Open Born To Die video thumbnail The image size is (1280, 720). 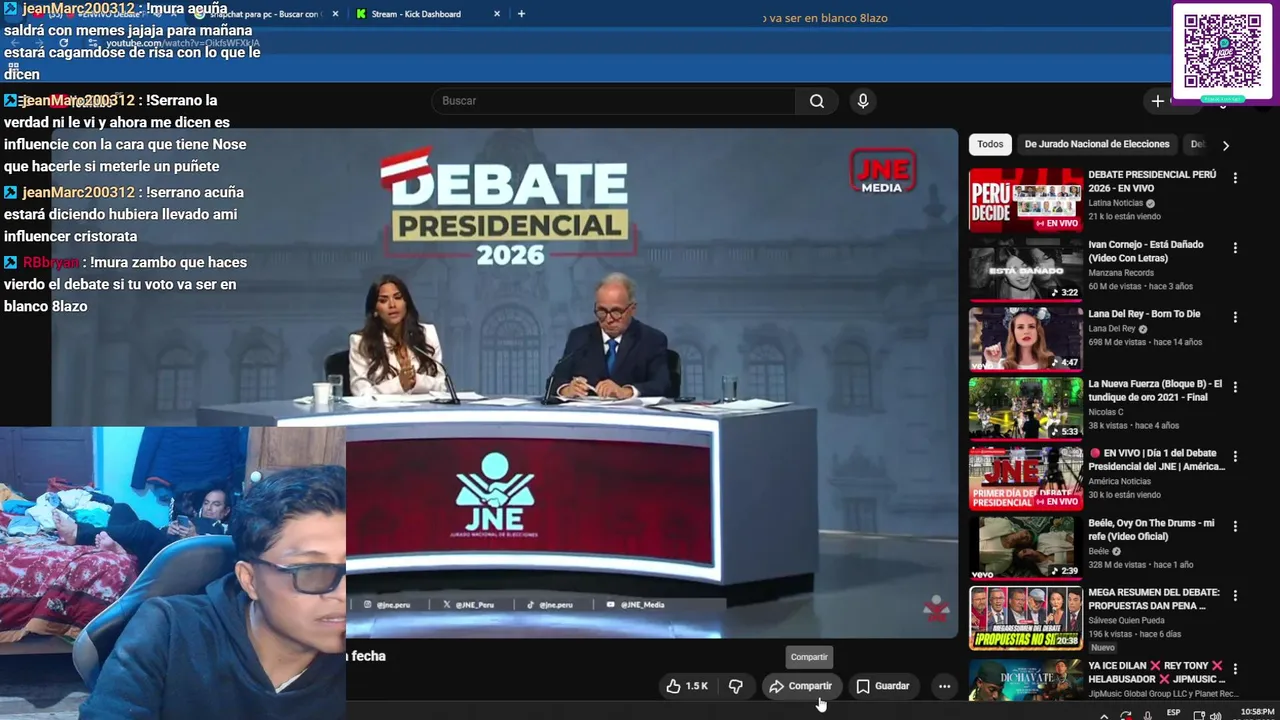[1026, 339]
